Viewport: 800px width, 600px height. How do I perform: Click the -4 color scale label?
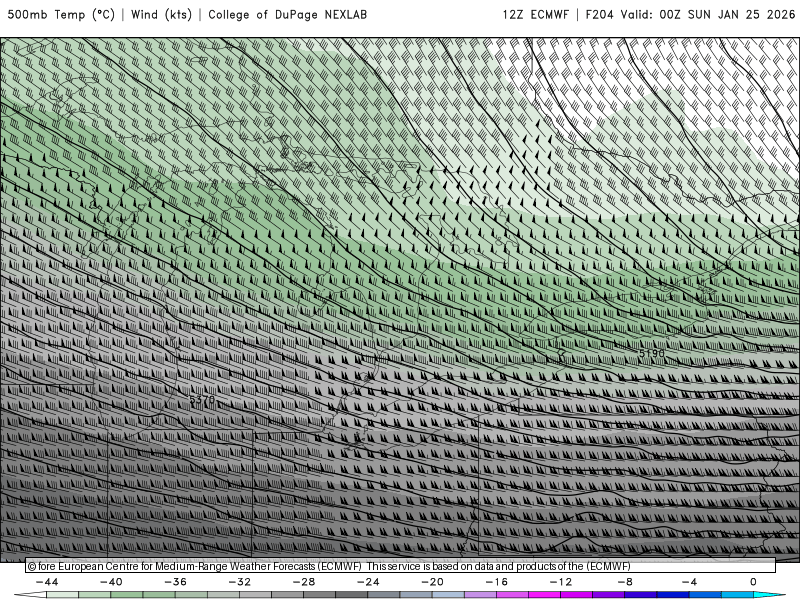click(x=689, y=582)
